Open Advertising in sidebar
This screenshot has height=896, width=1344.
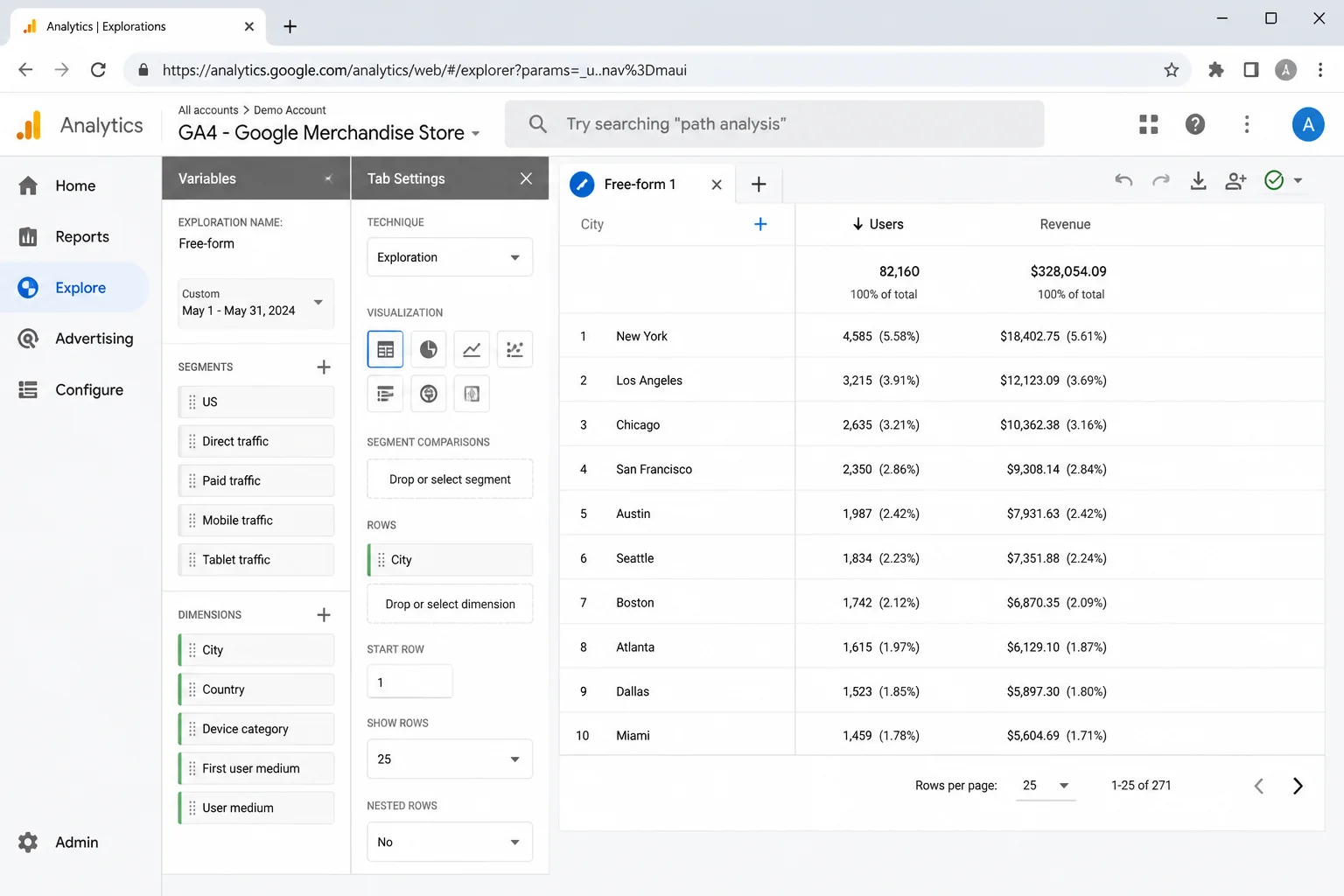point(75,339)
